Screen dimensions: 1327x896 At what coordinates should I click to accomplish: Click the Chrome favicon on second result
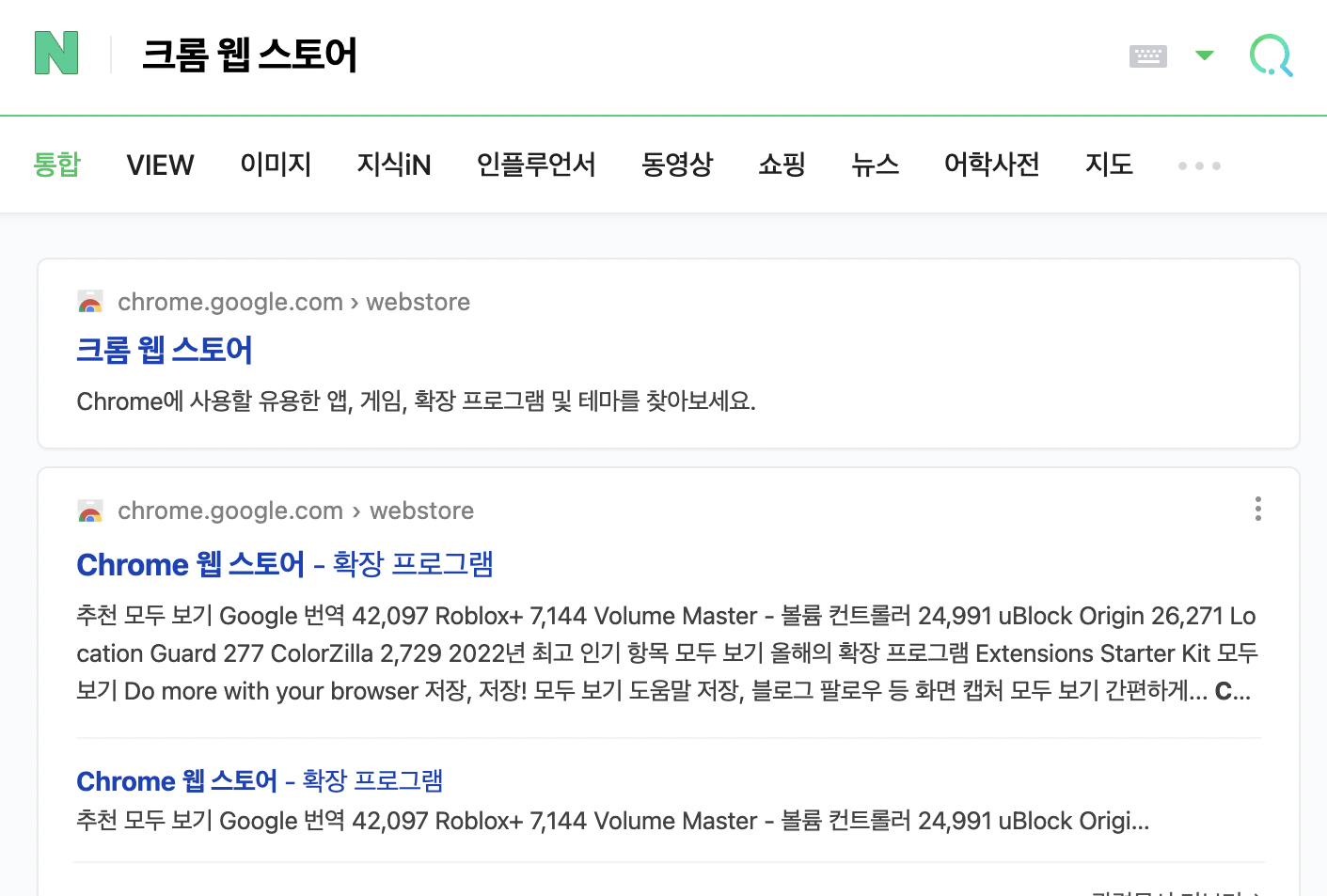89,511
